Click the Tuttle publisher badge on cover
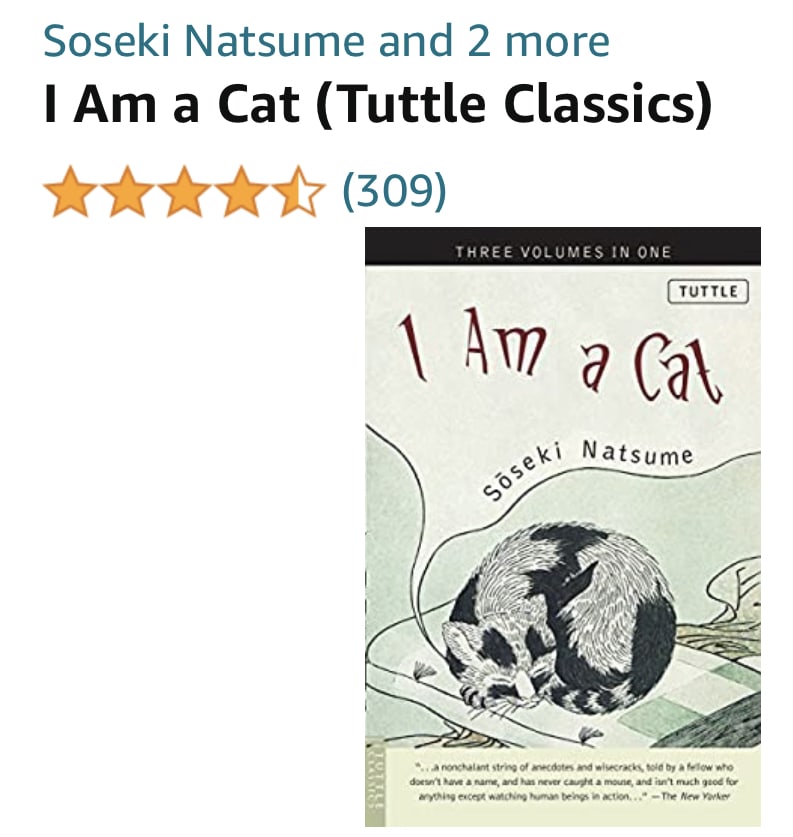 click(708, 291)
